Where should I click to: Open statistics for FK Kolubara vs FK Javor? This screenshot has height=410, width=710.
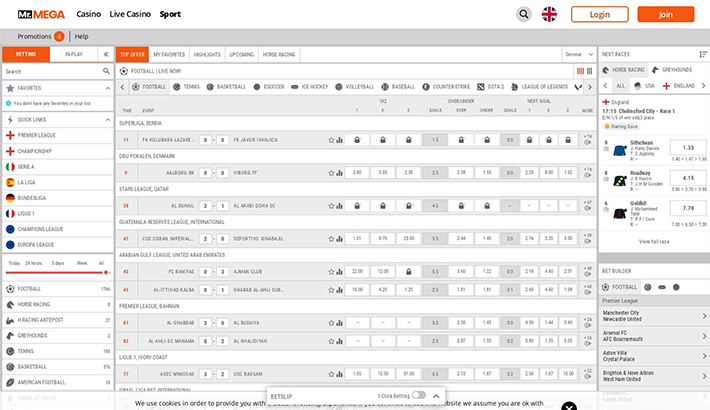click(339, 140)
